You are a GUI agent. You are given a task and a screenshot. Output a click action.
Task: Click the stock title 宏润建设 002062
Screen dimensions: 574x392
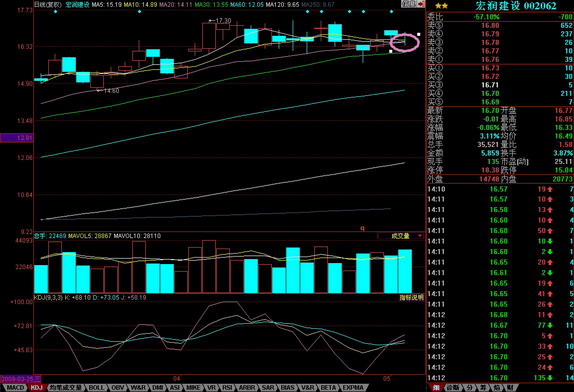click(516, 6)
